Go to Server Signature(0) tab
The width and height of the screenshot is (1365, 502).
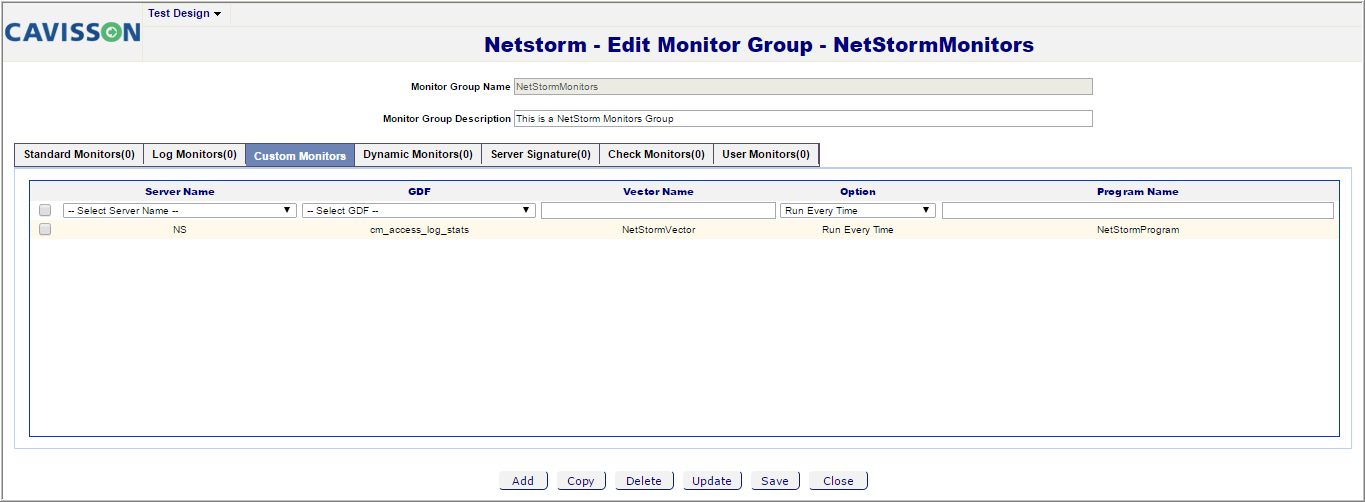(x=541, y=154)
